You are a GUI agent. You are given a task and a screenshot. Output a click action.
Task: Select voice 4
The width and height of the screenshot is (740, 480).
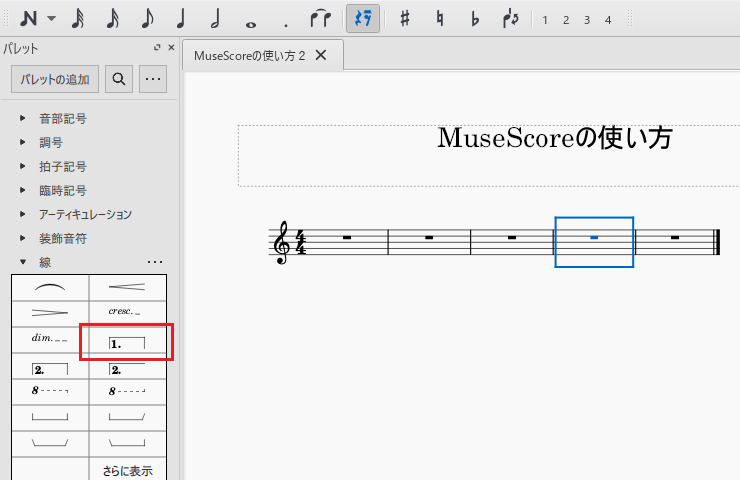point(608,20)
